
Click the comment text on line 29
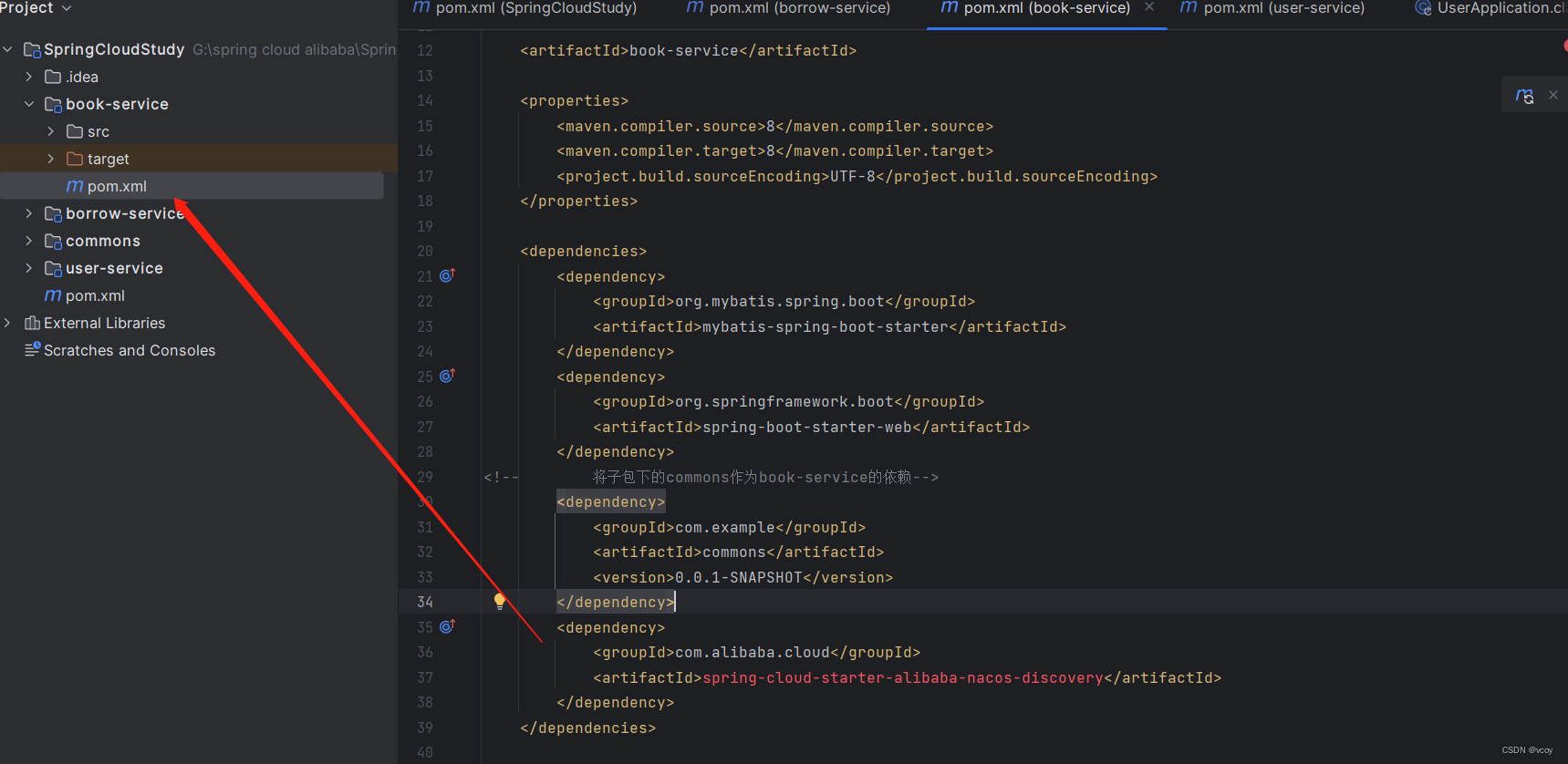coord(765,477)
